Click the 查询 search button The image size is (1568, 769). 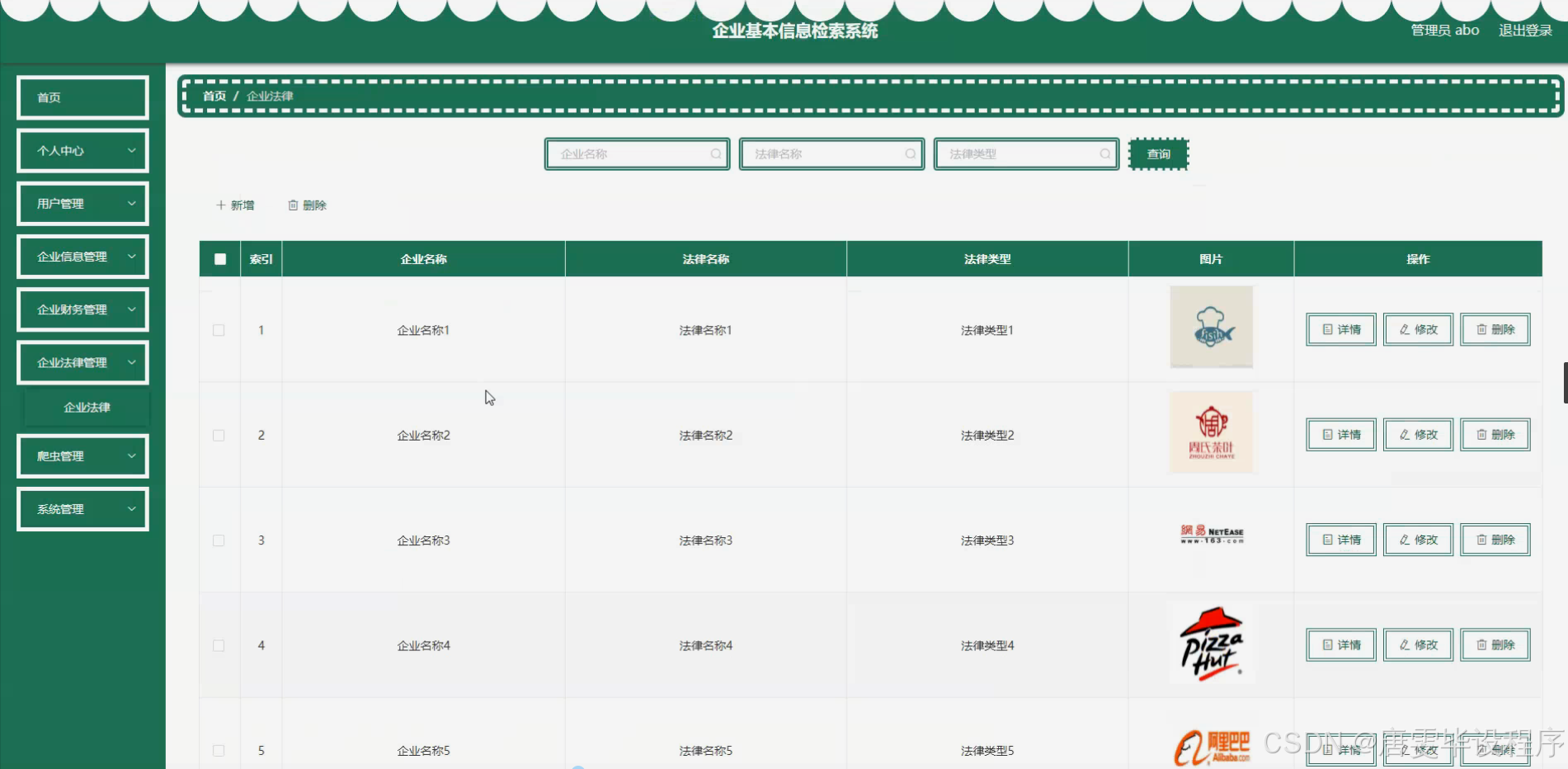coord(1158,154)
